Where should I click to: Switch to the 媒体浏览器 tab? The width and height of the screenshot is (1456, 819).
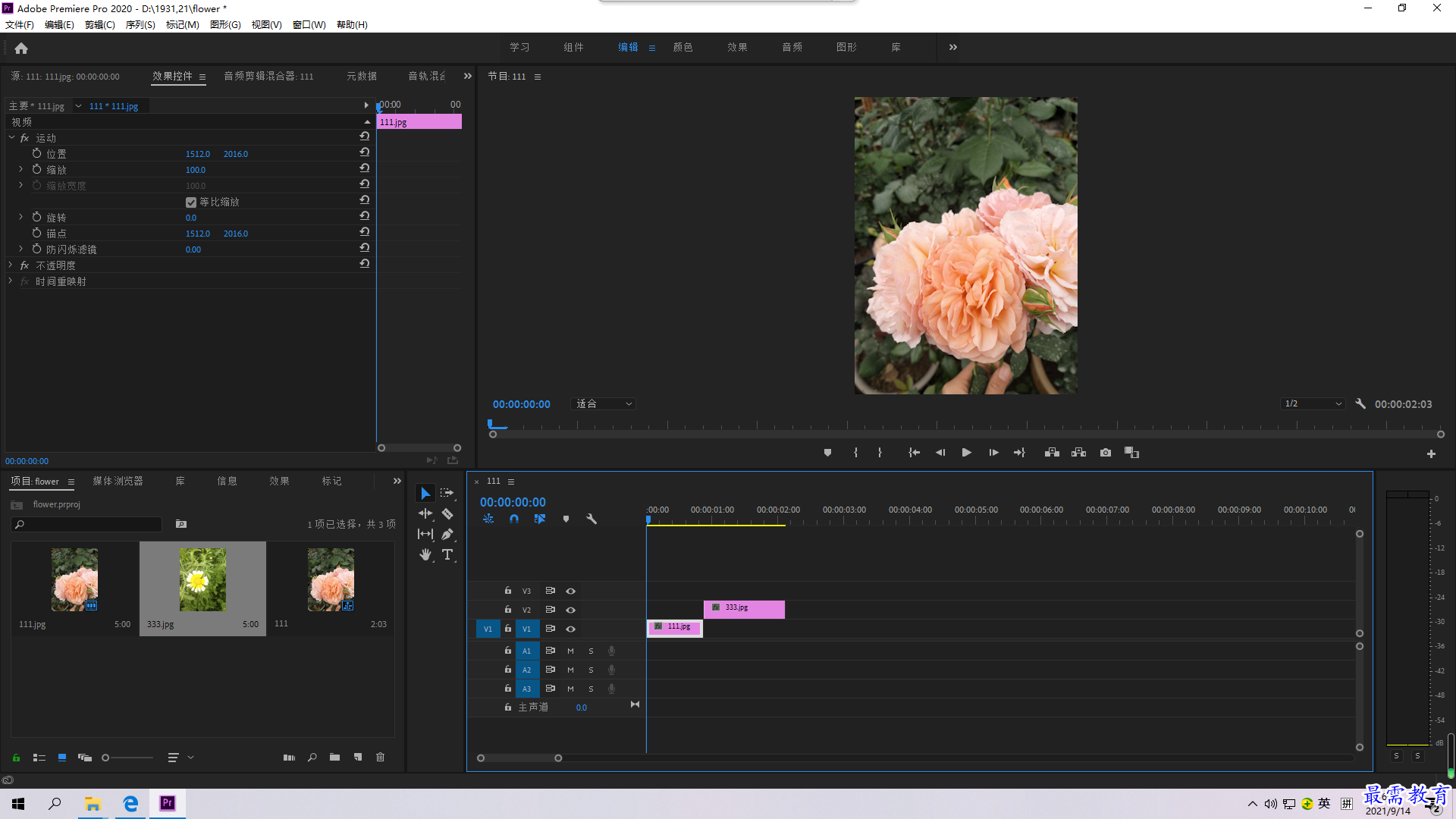[x=118, y=482]
